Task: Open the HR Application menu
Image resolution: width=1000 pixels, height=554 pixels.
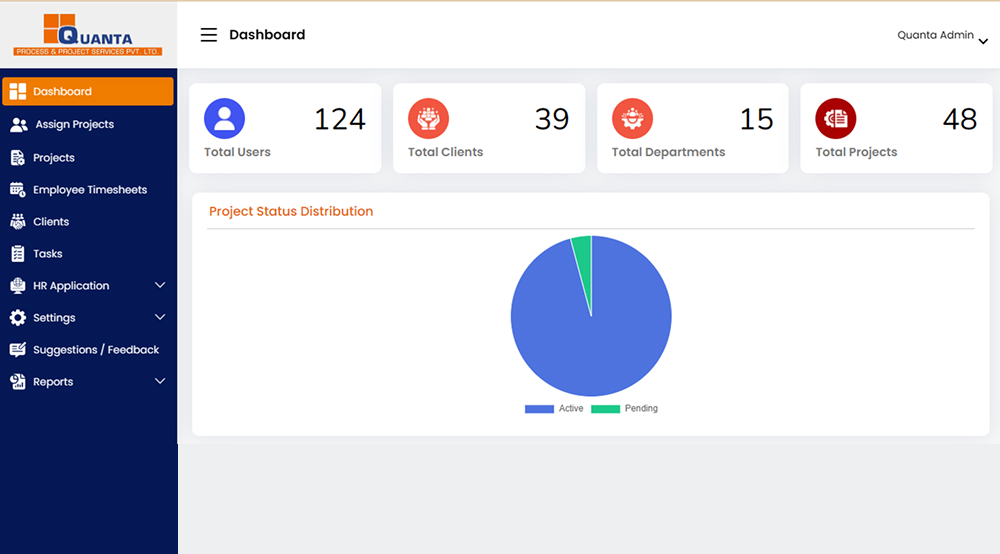Action: (x=71, y=286)
